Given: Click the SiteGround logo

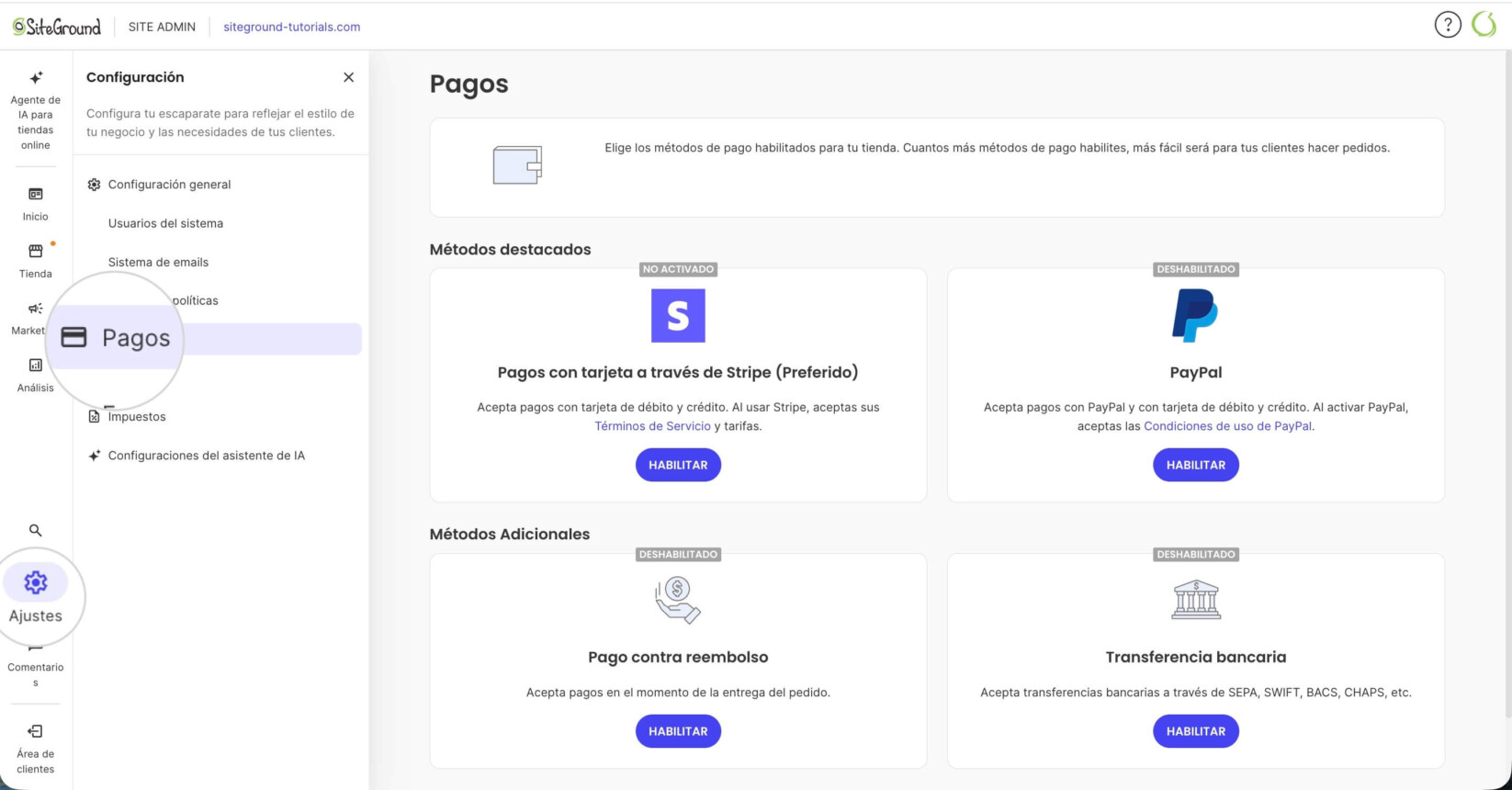Looking at the screenshot, I should coord(57,27).
